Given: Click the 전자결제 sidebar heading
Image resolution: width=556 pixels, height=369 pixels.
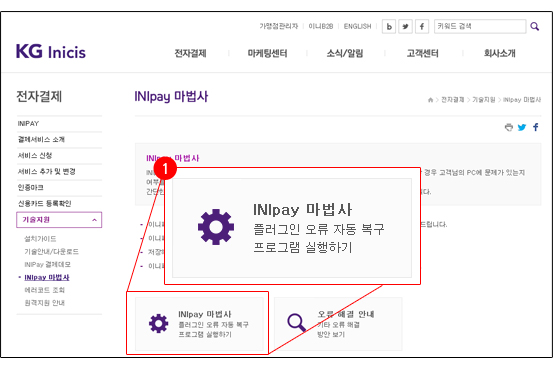Looking at the screenshot, I should pos(39,96).
